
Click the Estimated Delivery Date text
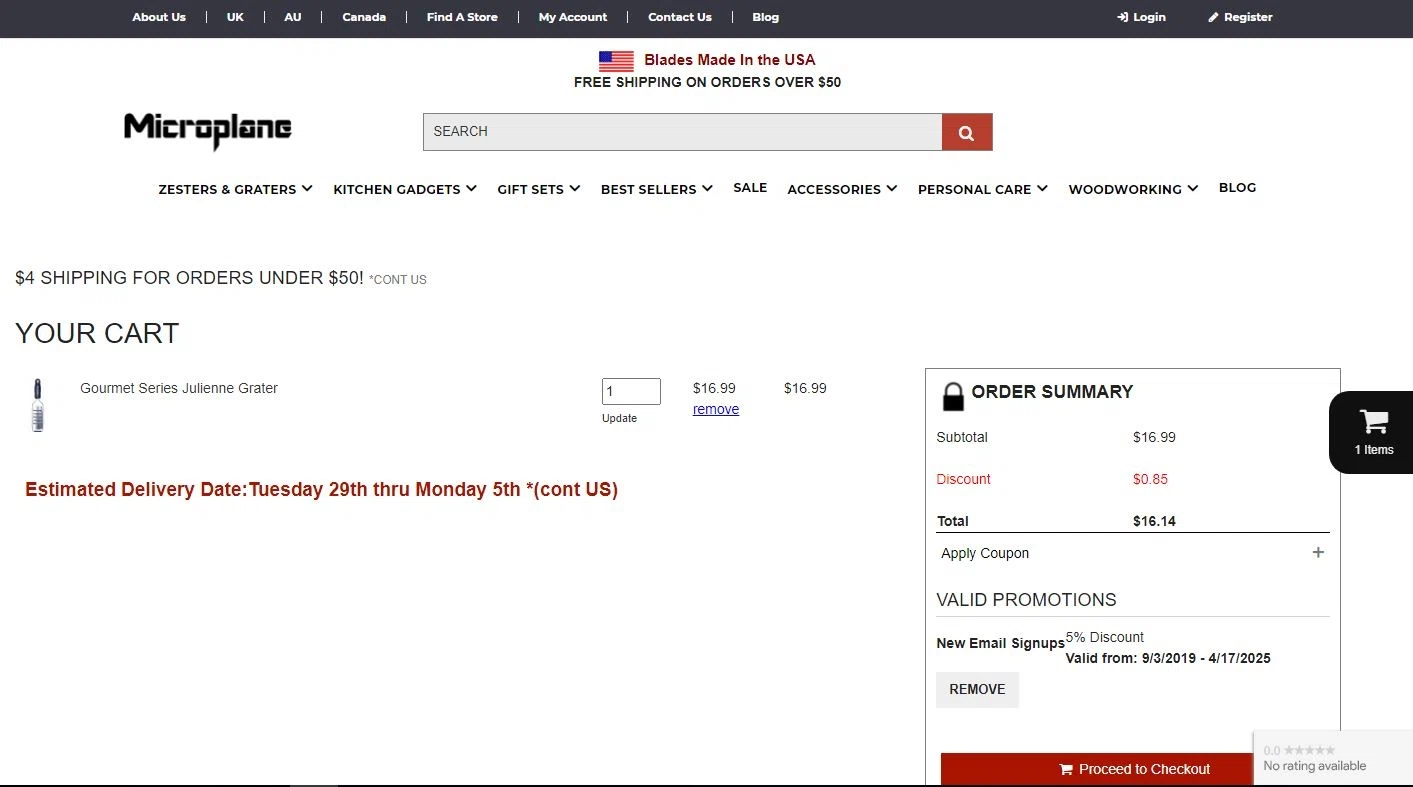(x=321, y=489)
